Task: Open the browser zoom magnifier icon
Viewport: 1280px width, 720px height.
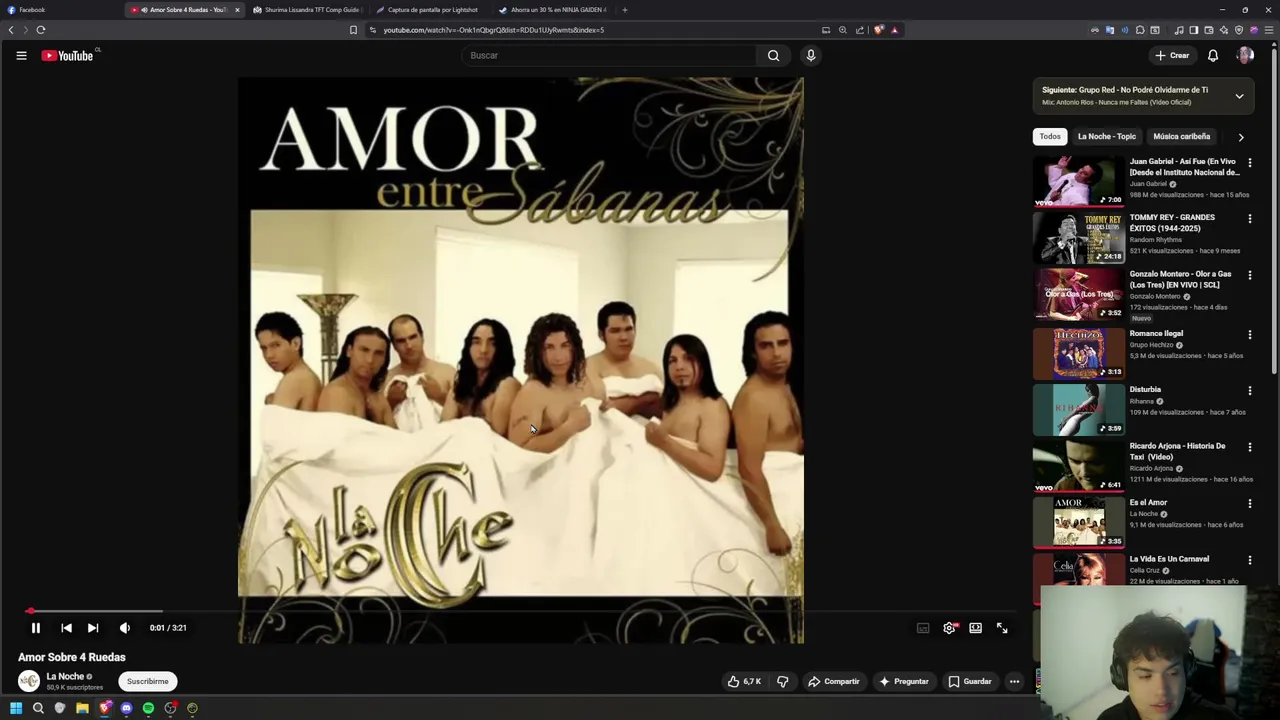Action: coord(843,30)
